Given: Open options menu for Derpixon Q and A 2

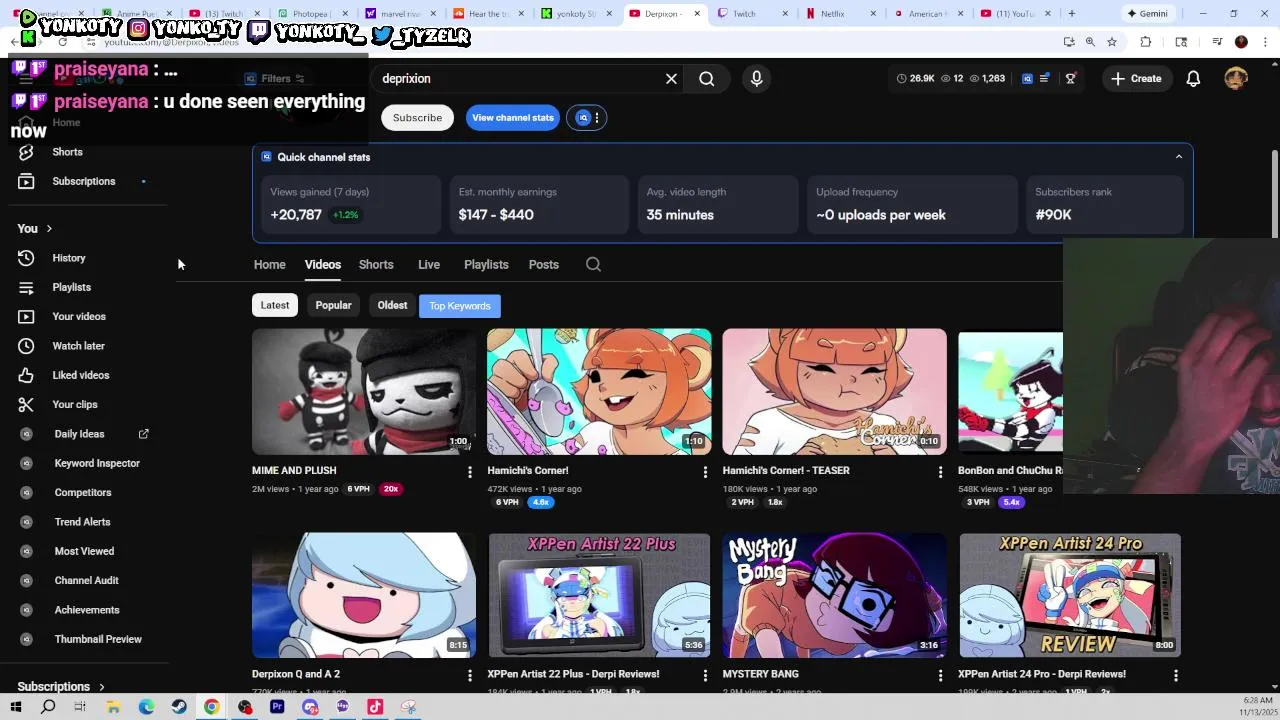Looking at the screenshot, I should (469, 676).
